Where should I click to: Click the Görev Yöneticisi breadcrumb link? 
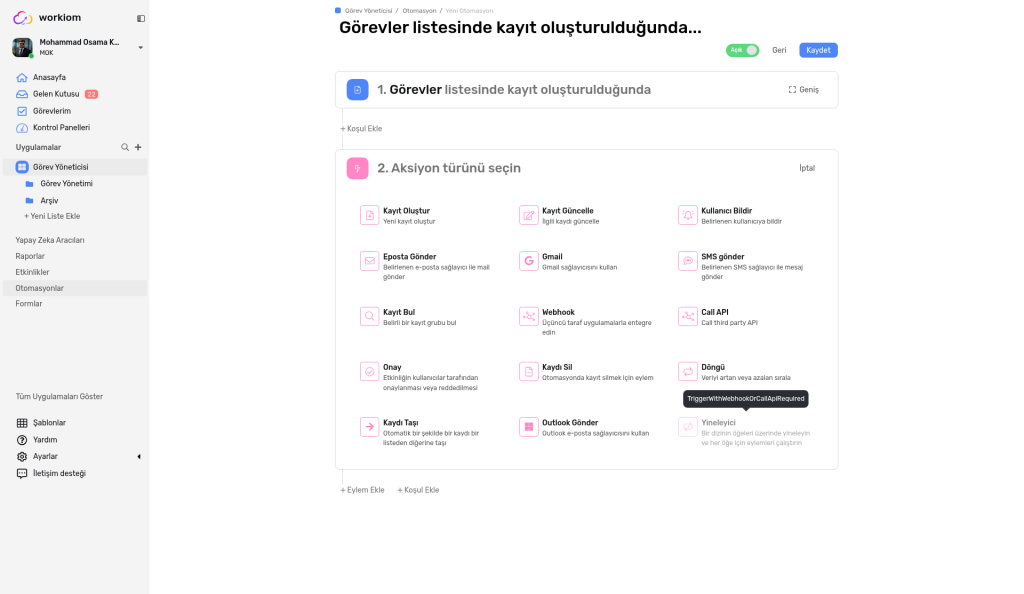(x=369, y=11)
